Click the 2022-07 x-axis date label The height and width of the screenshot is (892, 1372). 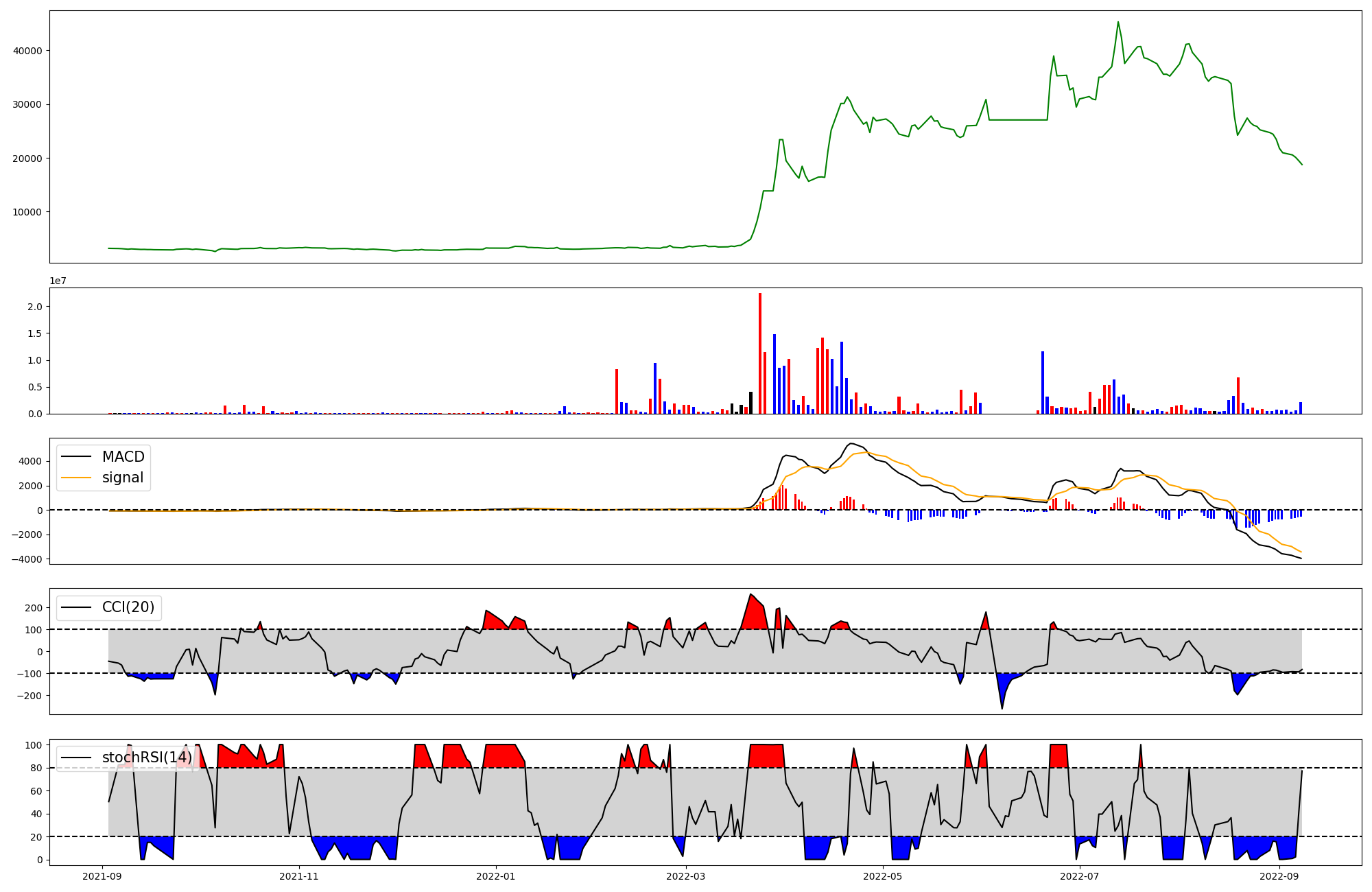(x=1080, y=876)
